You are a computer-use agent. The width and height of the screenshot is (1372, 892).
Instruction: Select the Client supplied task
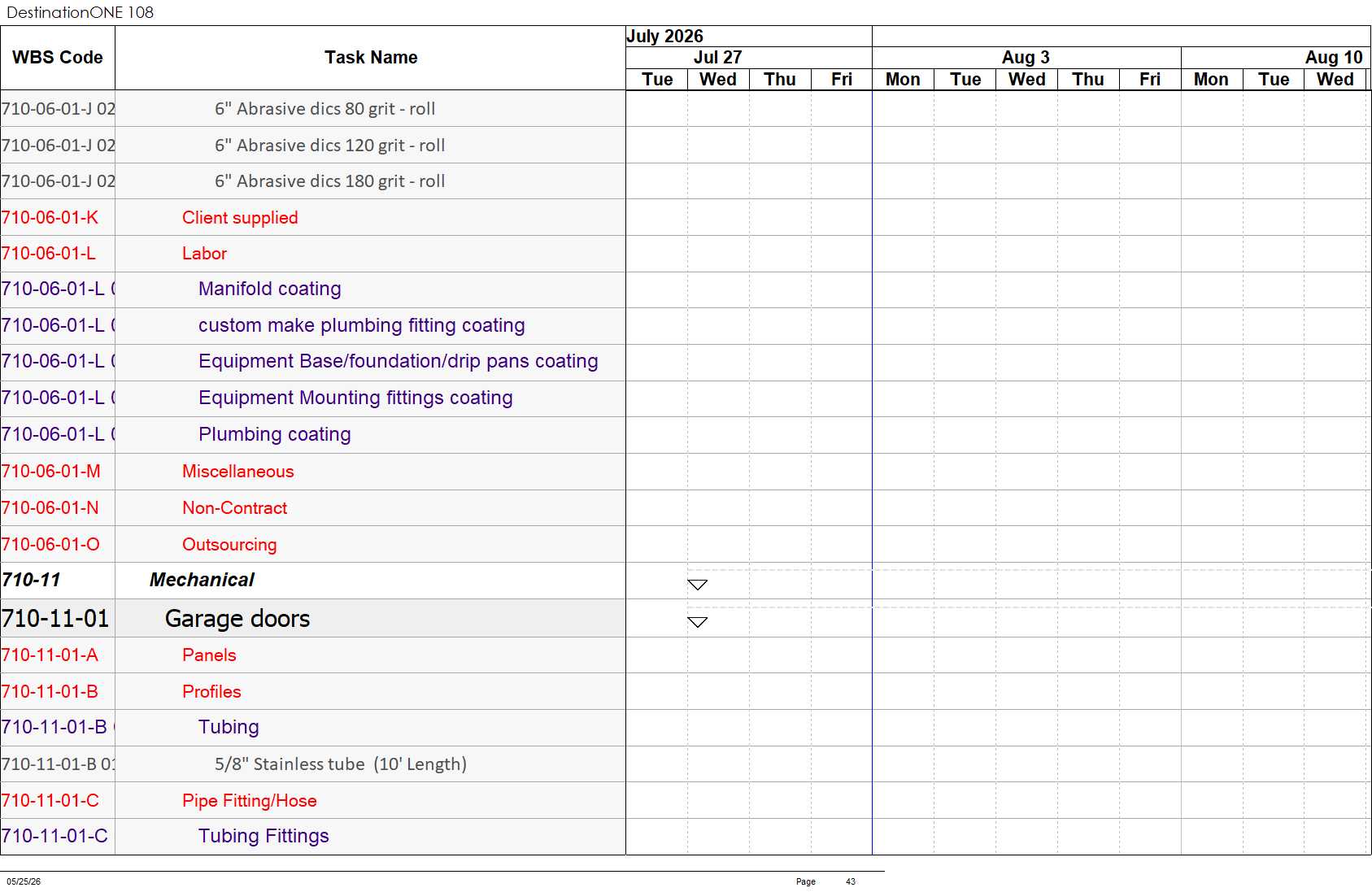coord(240,218)
